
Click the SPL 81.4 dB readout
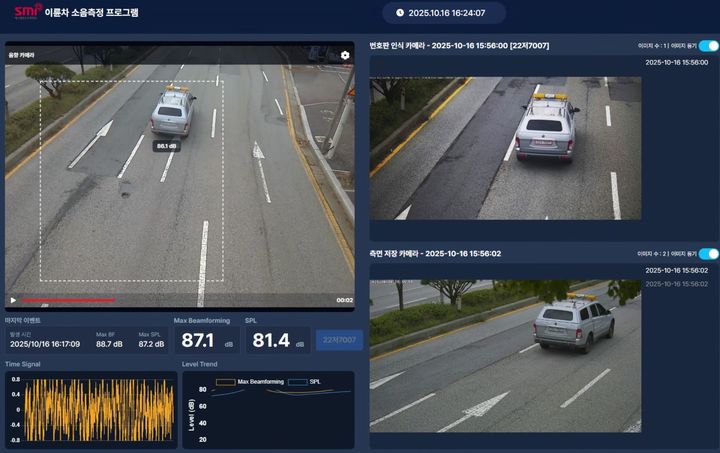pos(271,341)
